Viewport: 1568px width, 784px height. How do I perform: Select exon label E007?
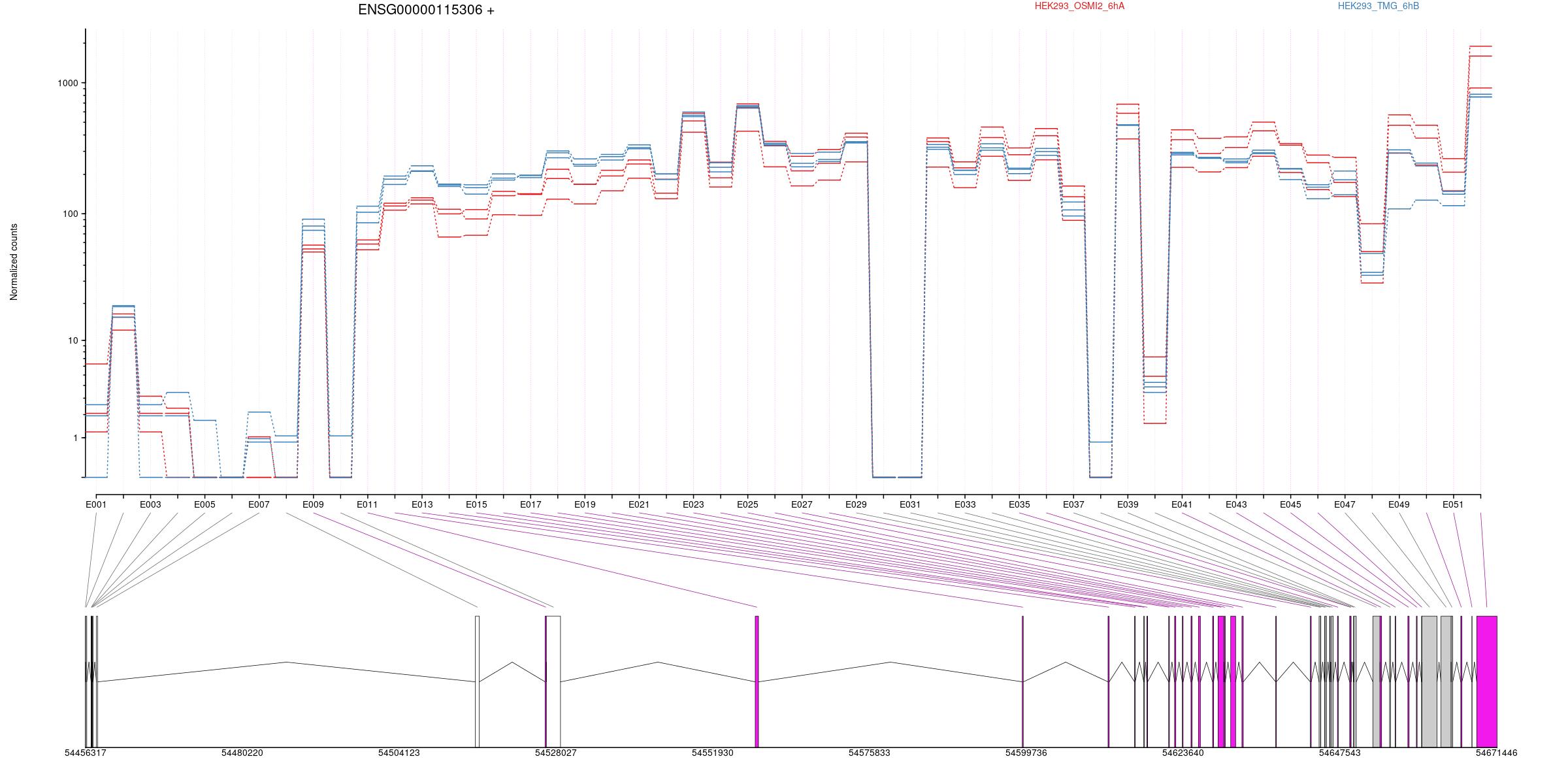click(259, 504)
